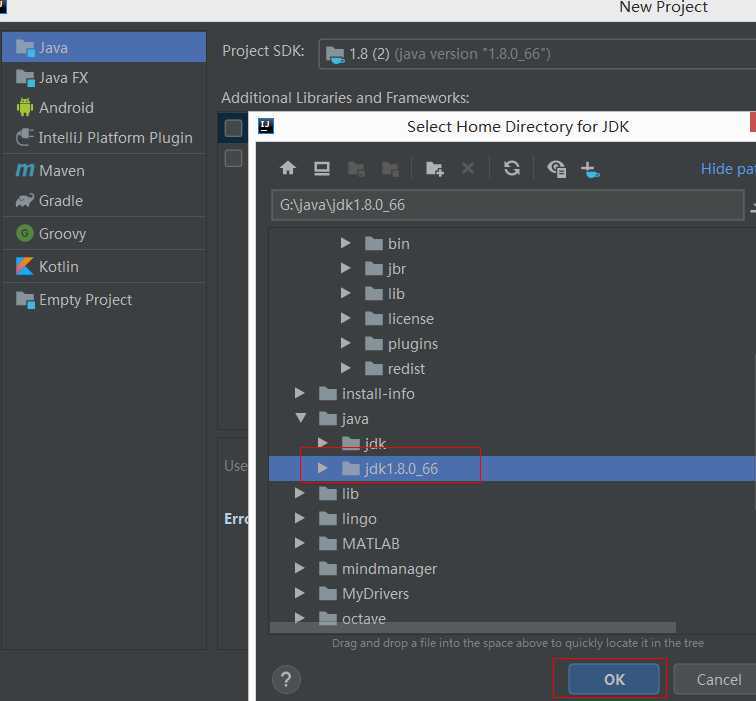The width and height of the screenshot is (756, 701).
Task: Expand the jdk folder
Action: (322, 443)
